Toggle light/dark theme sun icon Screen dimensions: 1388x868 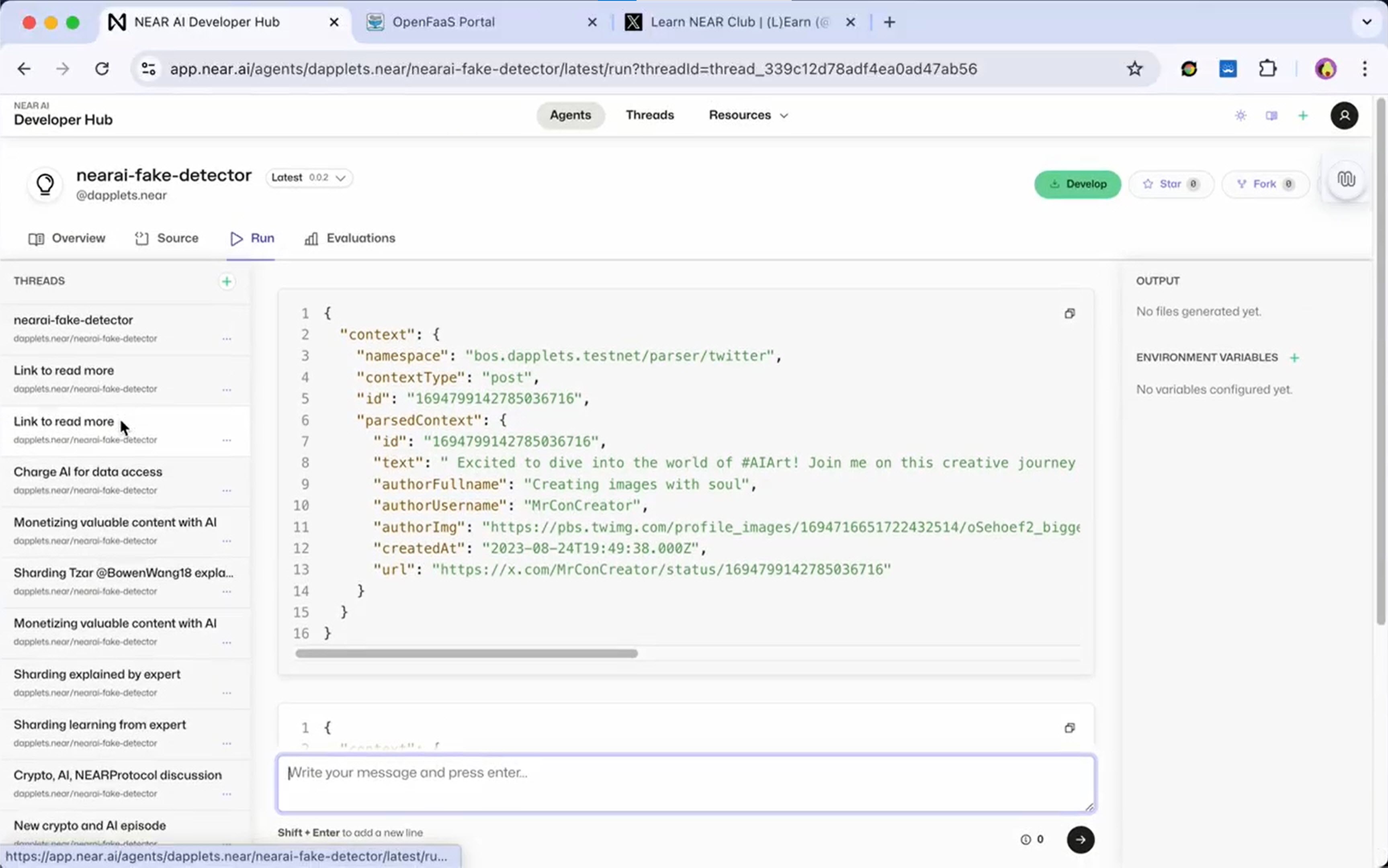[x=1241, y=115]
